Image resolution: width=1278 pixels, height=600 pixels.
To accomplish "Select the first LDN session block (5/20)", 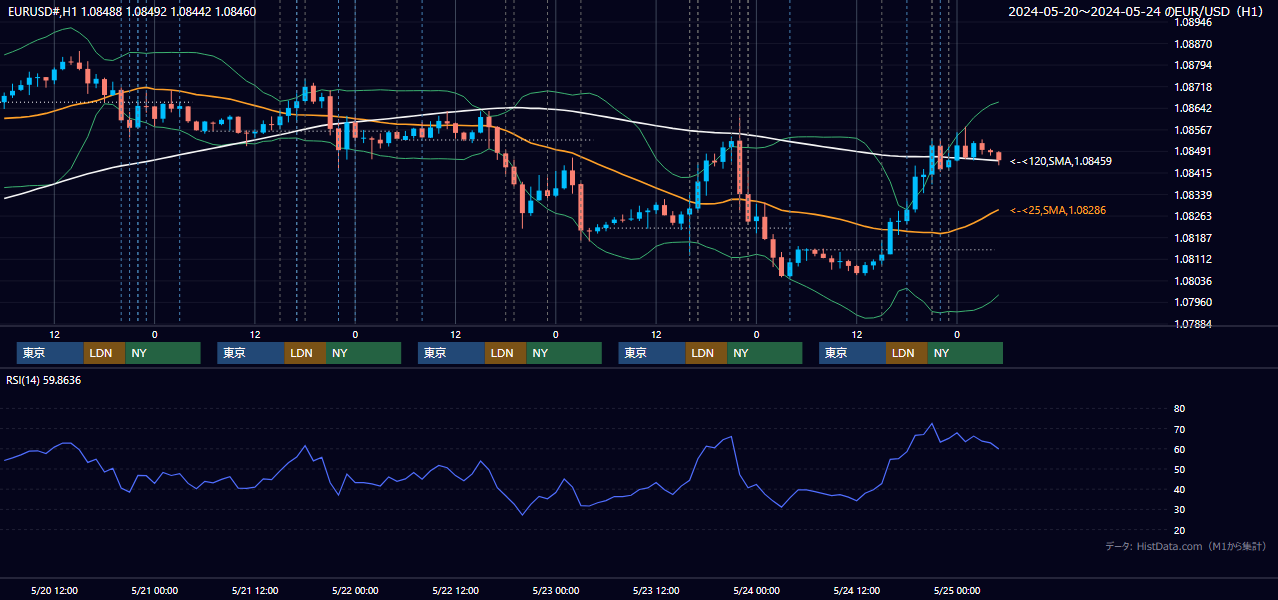I will pos(104,353).
